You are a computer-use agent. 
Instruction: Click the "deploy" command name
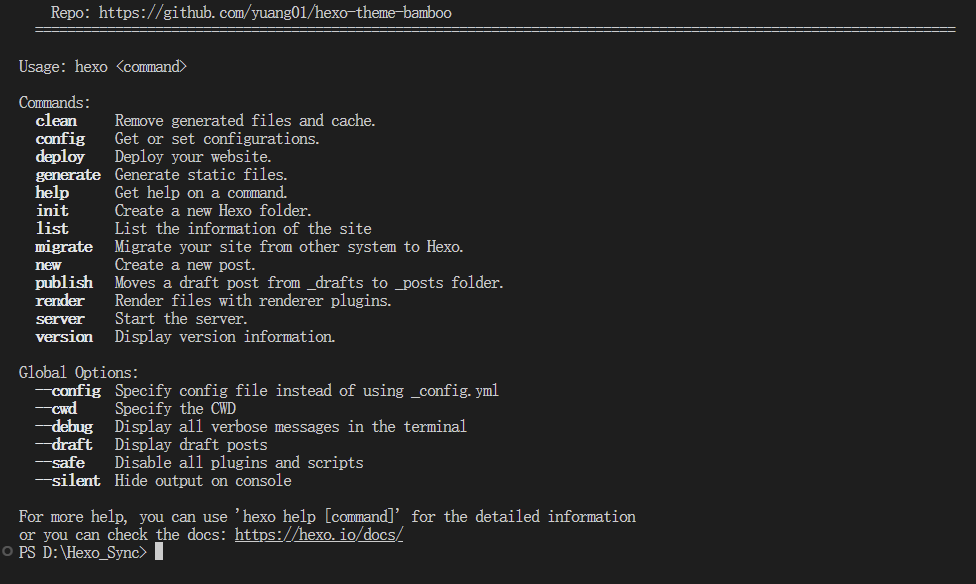coord(60,157)
